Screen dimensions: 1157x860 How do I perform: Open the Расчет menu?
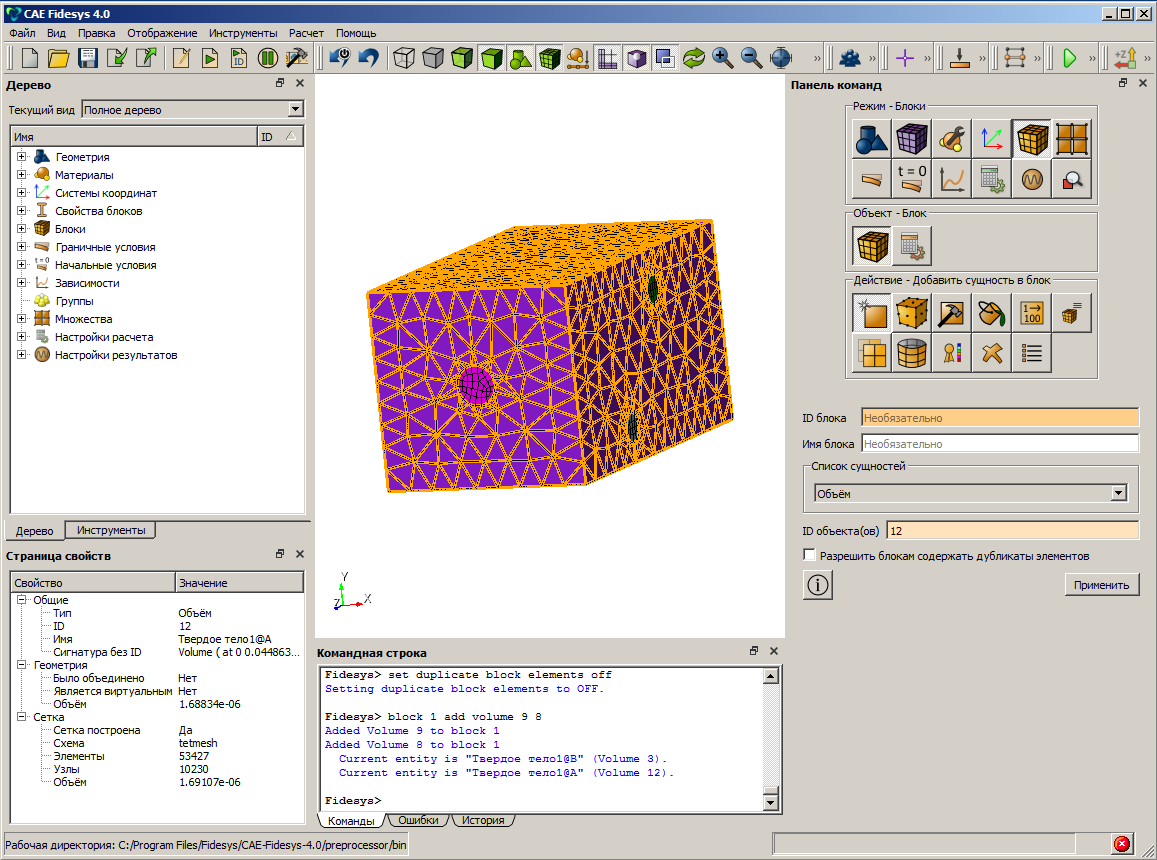pos(306,33)
